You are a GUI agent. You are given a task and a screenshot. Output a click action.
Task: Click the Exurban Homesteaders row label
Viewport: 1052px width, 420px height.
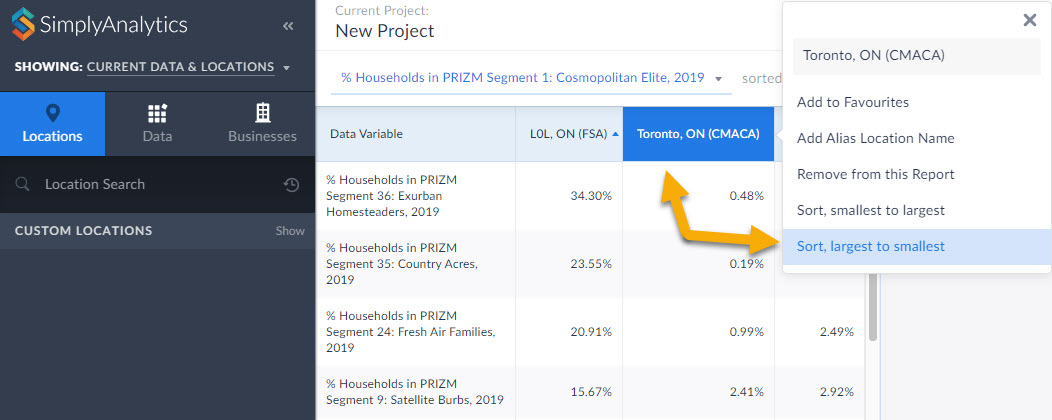pos(392,195)
